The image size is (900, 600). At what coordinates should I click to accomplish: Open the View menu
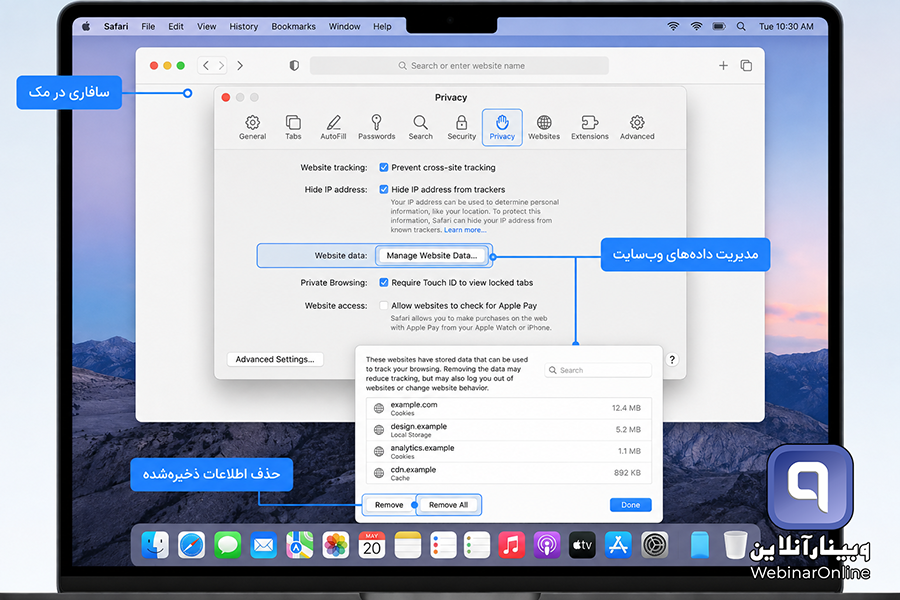point(207,26)
